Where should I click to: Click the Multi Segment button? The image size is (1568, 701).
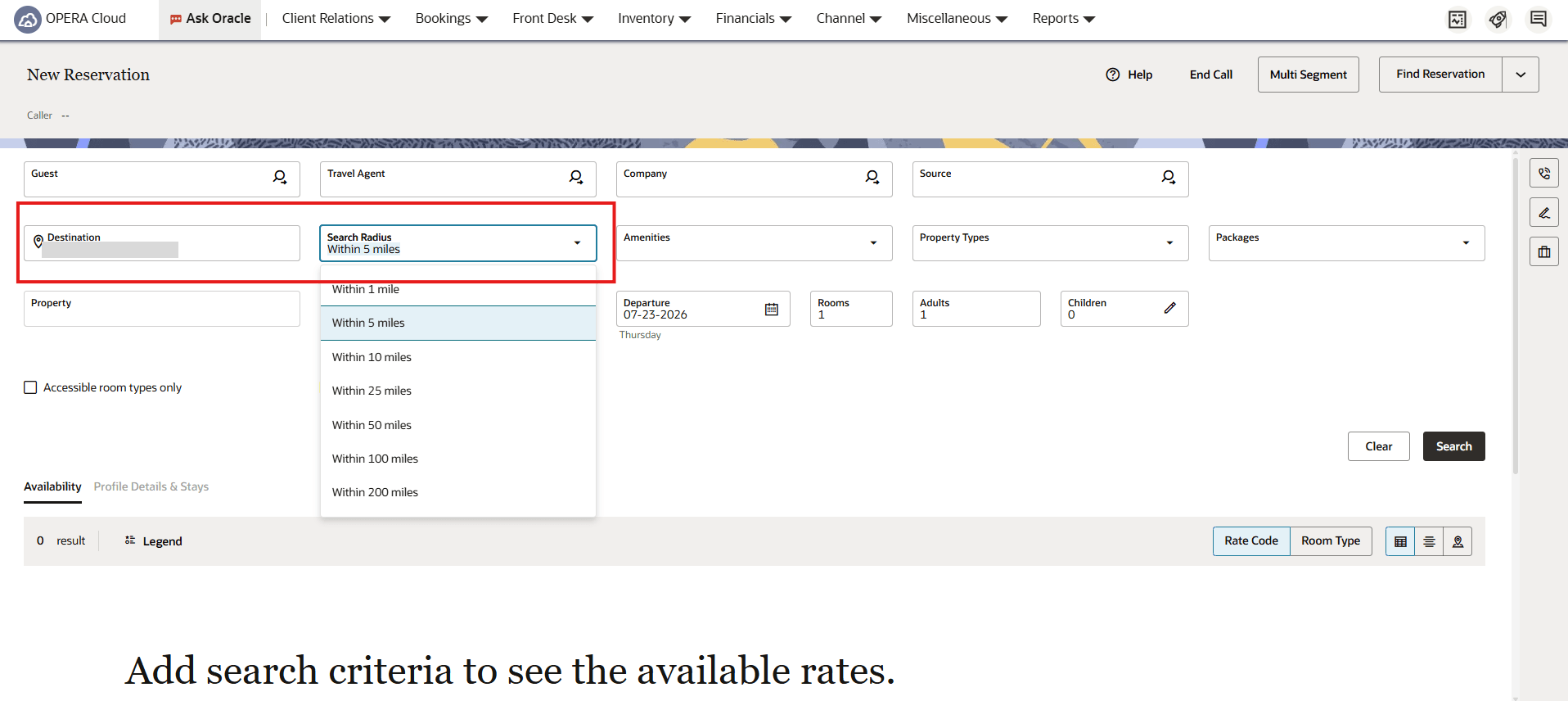(x=1308, y=75)
